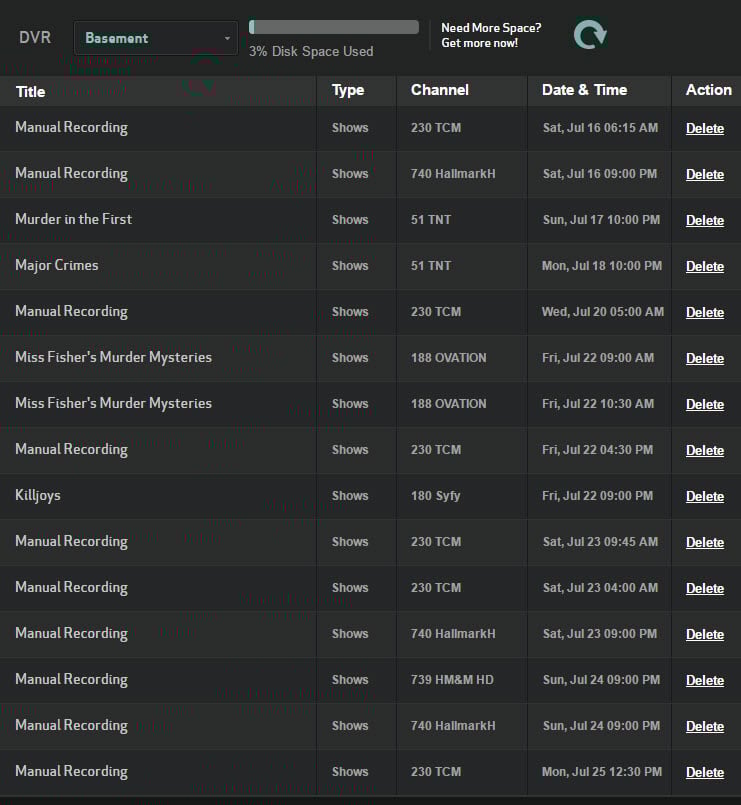This screenshot has width=741, height=805.
Task: Delete the Major Crimes recording
Action: (x=704, y=266)
